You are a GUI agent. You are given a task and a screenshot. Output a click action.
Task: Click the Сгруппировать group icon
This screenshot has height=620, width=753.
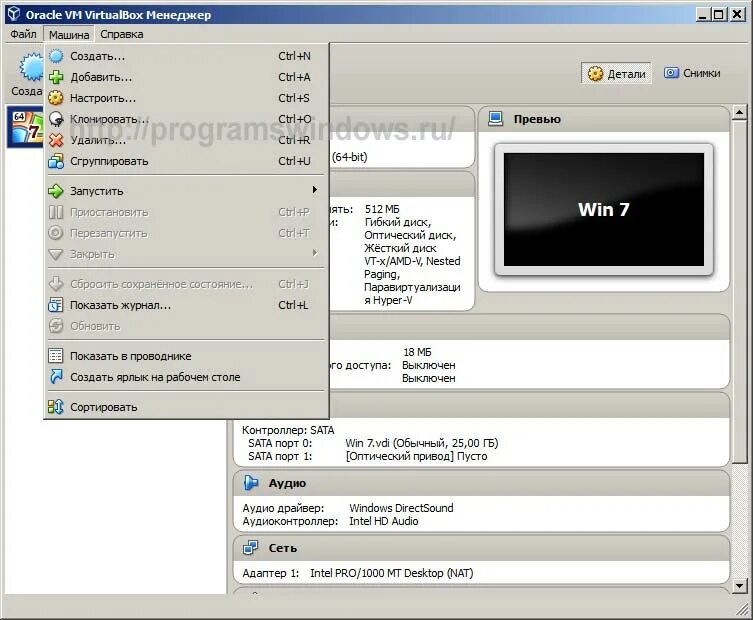(56, 161)
